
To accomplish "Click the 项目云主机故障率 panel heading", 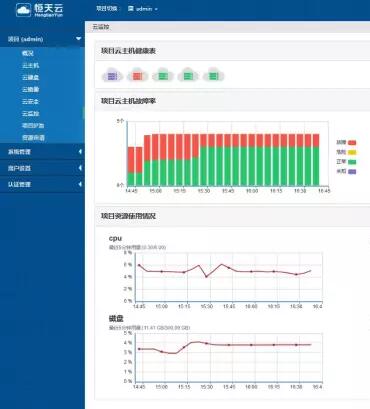I will click(128, 101).
